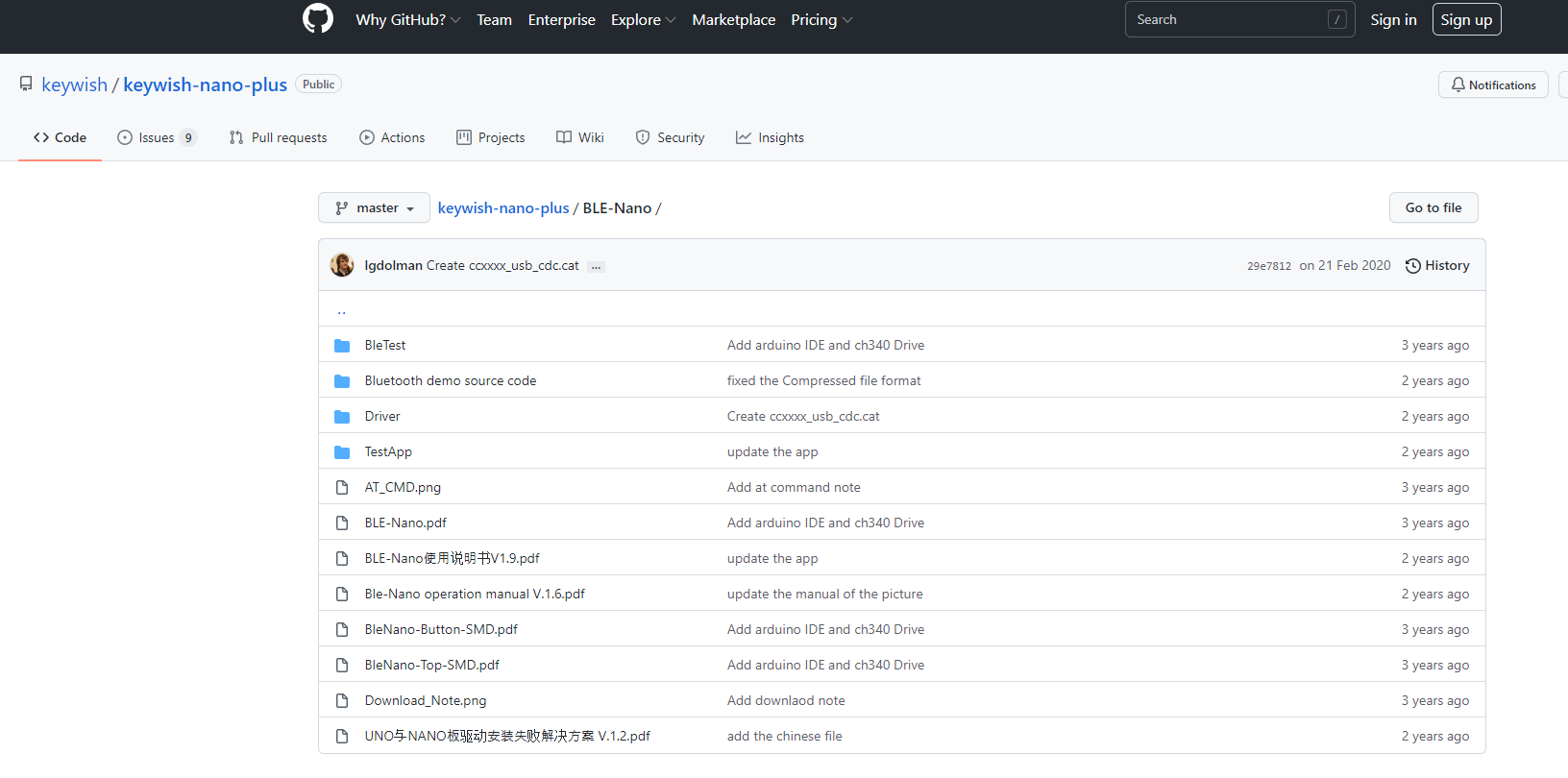
Task: Switch to the Pull requests tab
Action: click(x=278, y=137)
